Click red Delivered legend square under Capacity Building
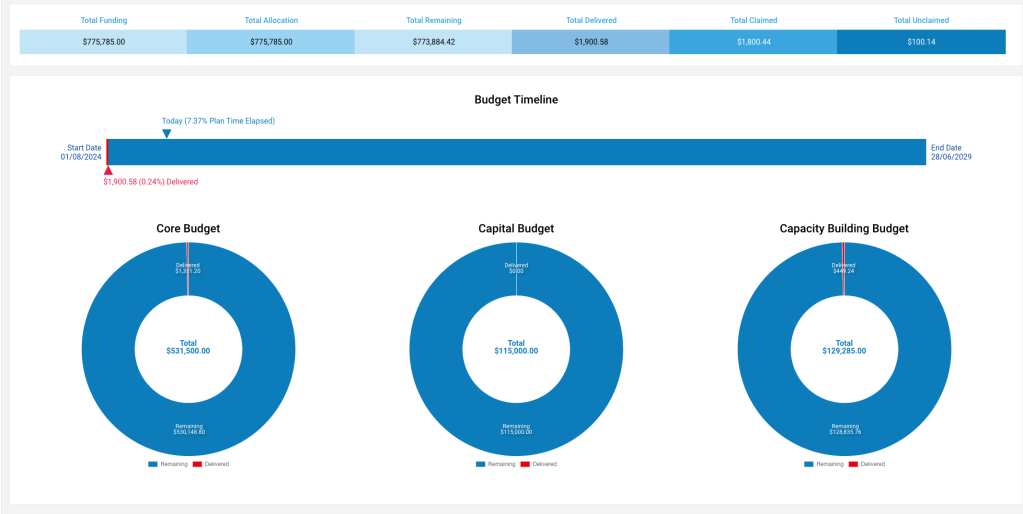Image resolution: width=1023 pixels, height=514 pixels. click(x=853, y=464)
